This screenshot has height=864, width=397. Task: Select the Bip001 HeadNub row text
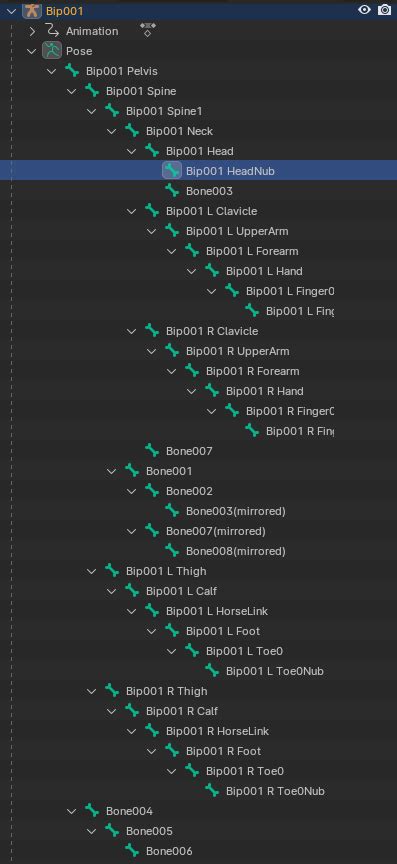point(230,171)
